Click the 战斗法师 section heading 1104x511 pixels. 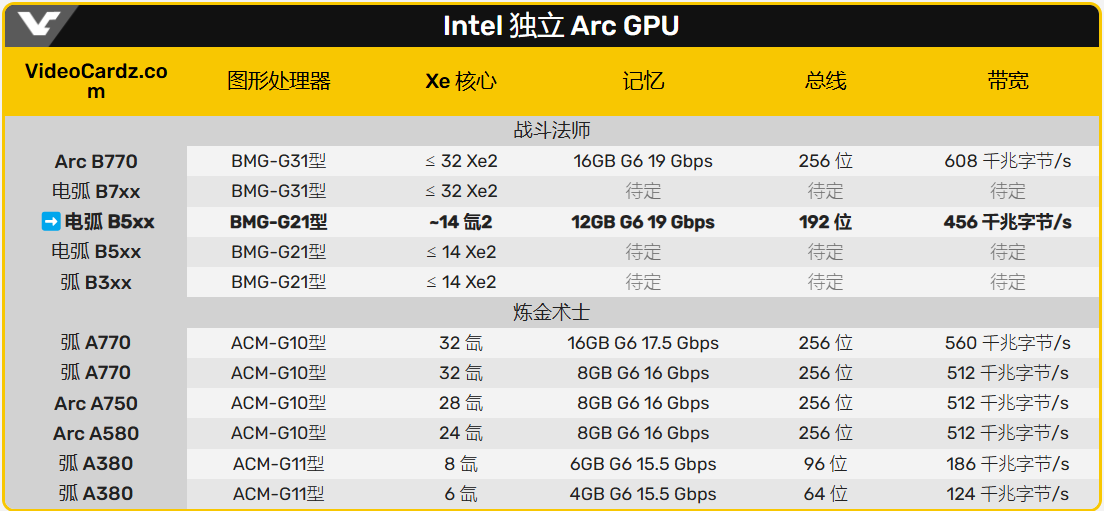552,131
